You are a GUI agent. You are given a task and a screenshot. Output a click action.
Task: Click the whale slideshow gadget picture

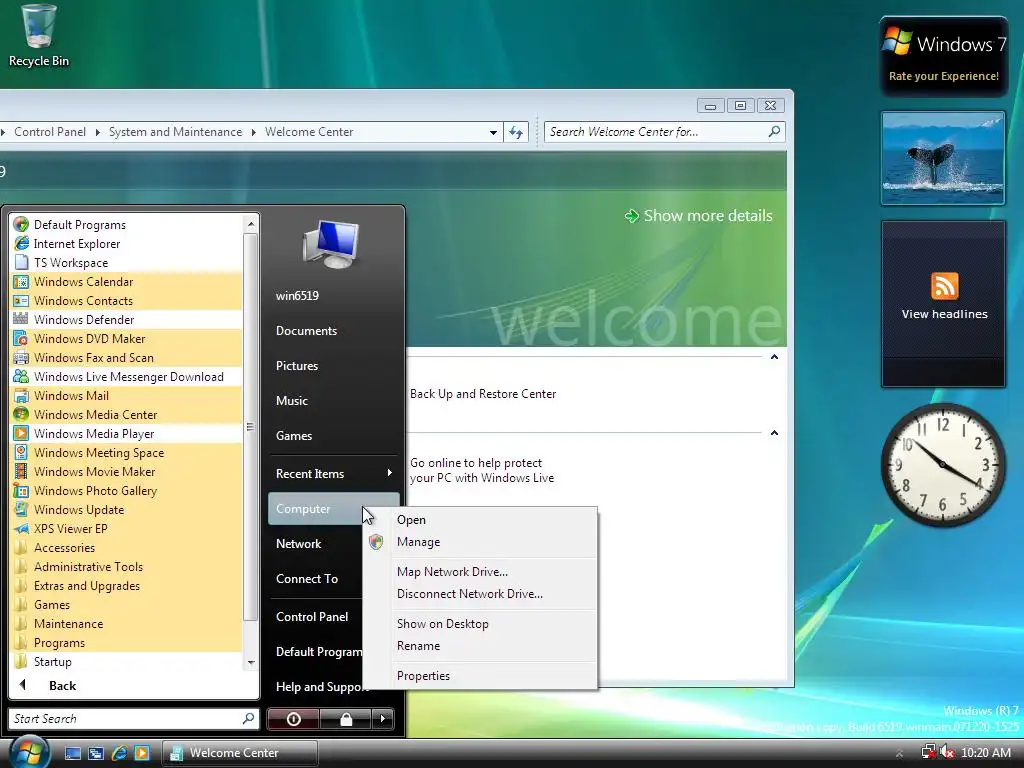[943, 158]
